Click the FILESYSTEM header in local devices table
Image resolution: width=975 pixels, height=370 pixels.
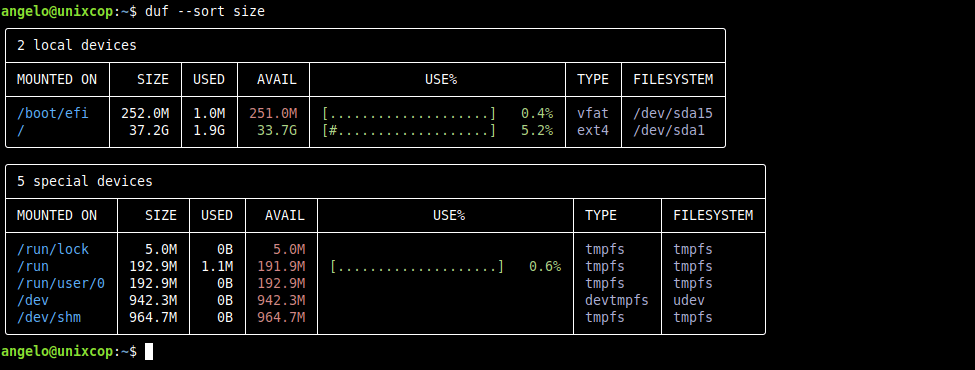pos(673,80)
